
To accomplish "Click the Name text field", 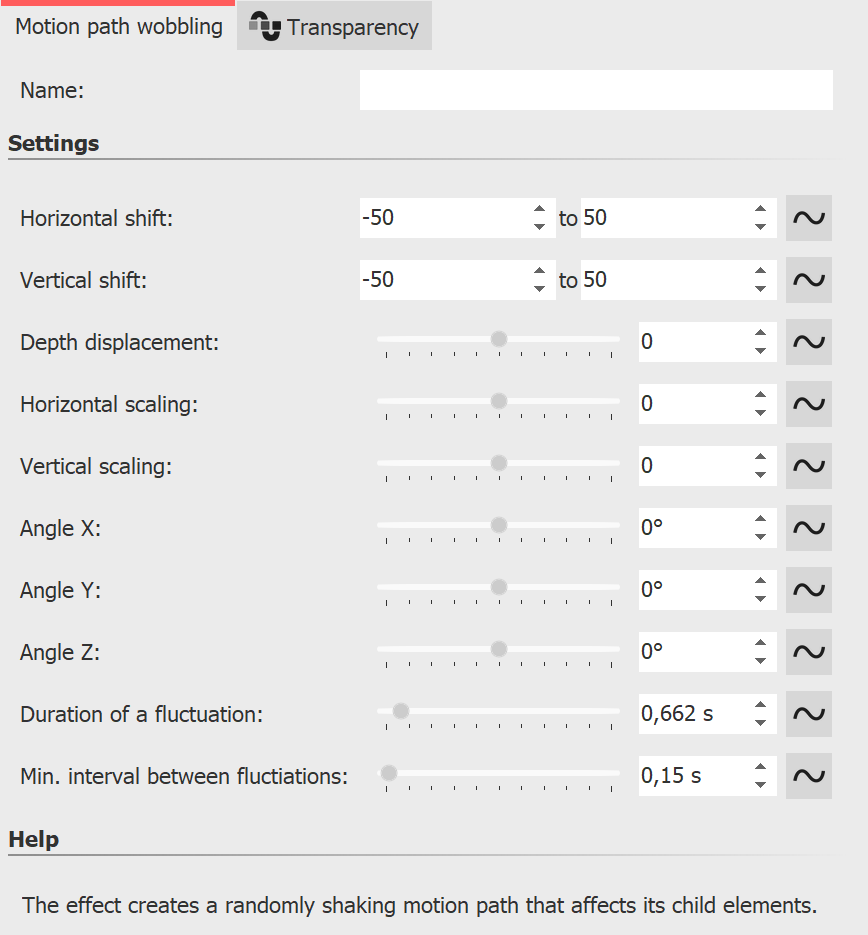I will point(595,90).
